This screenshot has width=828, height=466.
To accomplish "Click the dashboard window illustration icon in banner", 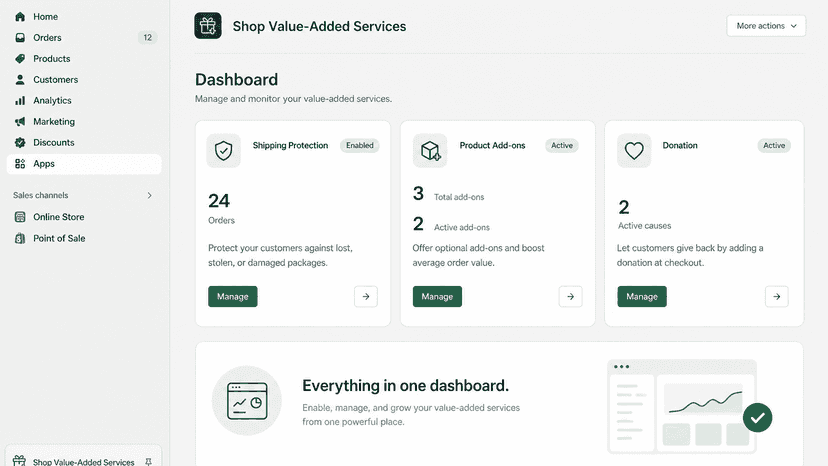I will click(247, 400).
